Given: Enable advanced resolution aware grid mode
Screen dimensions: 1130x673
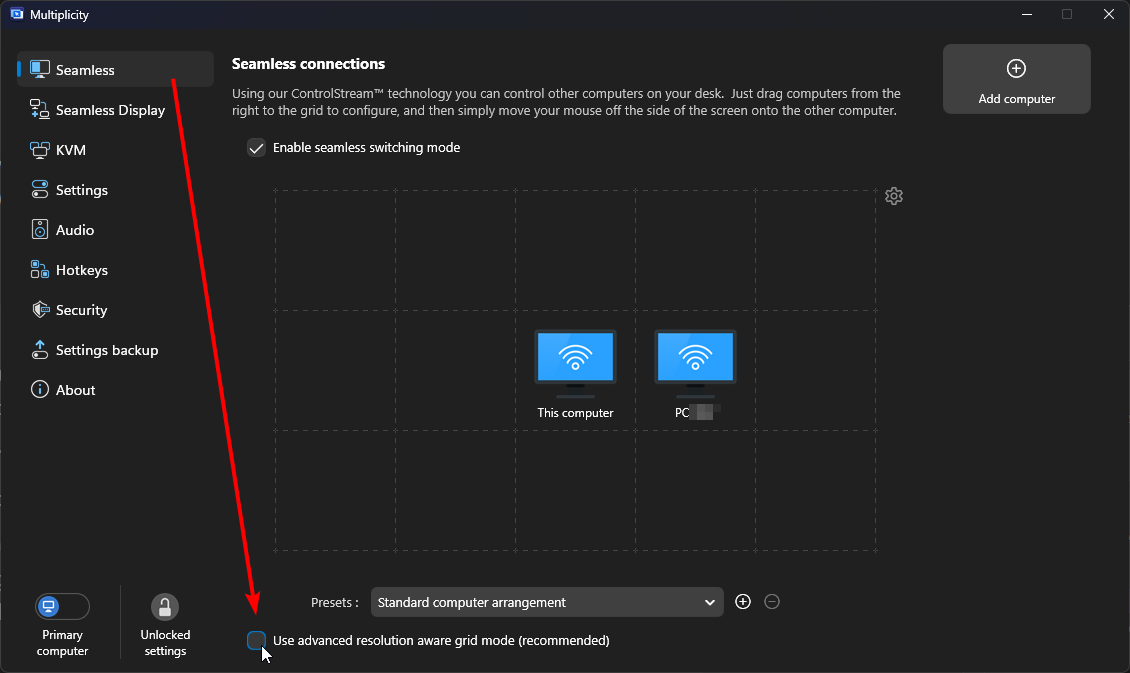Looking at the screenshot, I should pyautogui.click(x=257, y=641).
